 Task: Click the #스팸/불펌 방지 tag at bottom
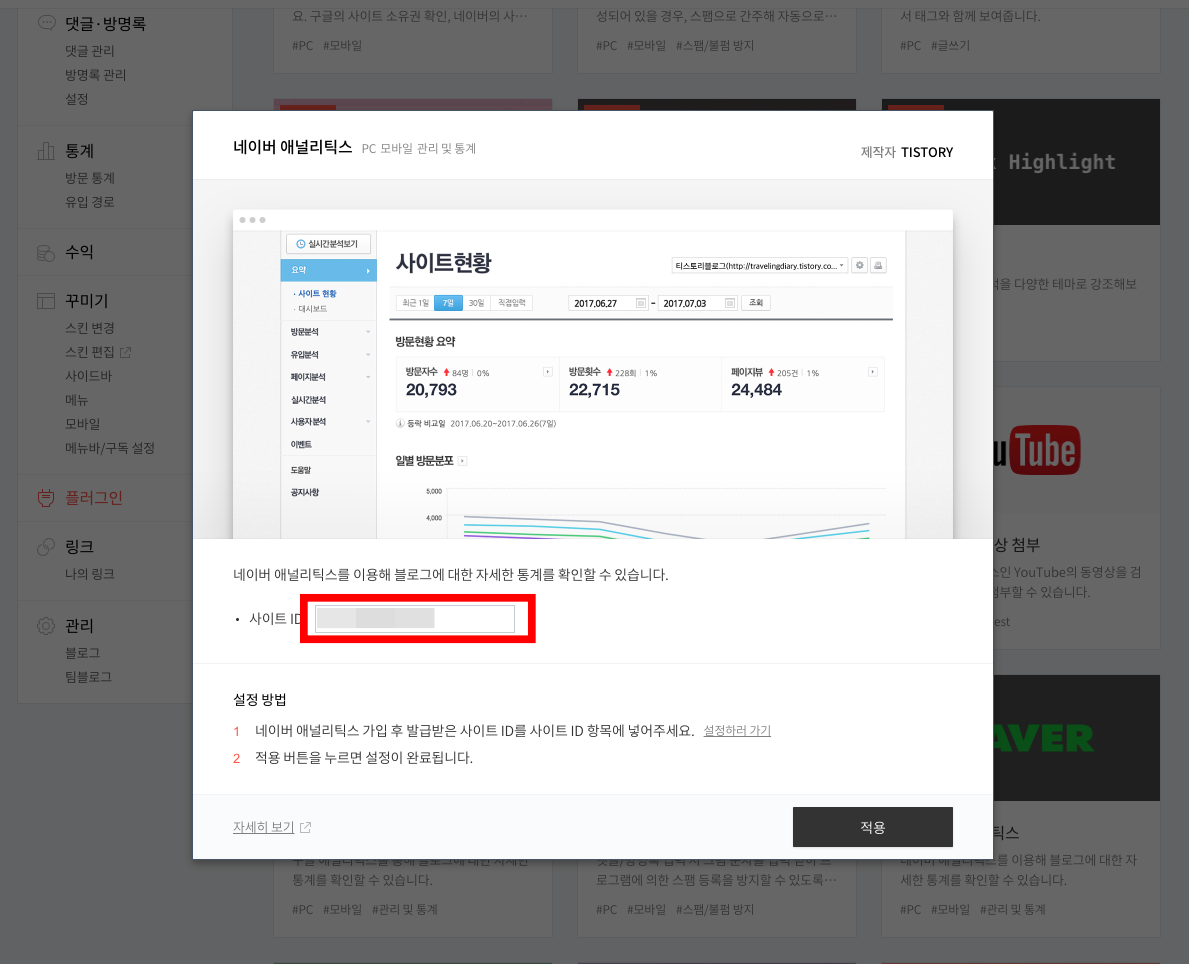[715, 909]
